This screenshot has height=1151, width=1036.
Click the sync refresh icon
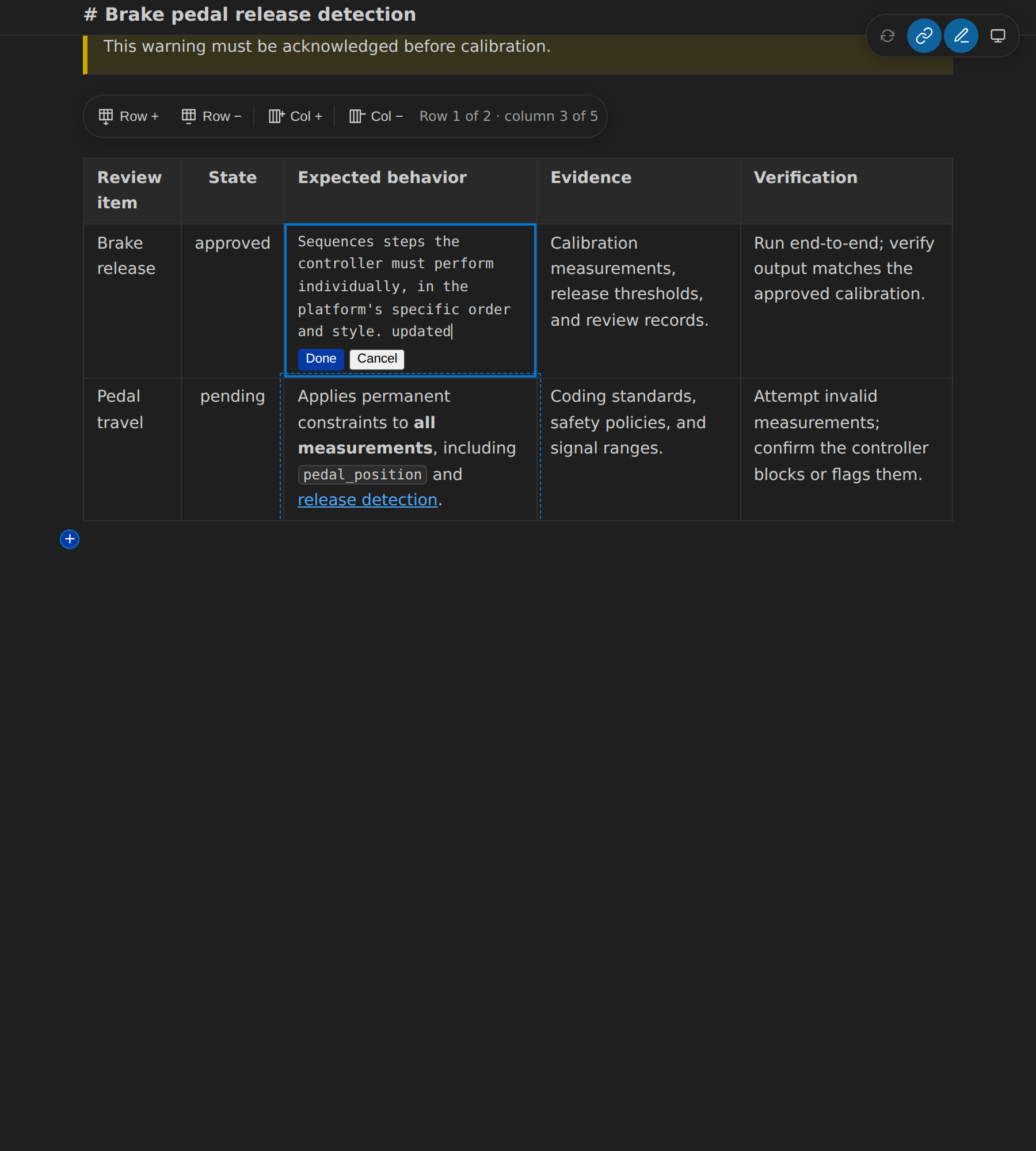(x=888, y=36)
